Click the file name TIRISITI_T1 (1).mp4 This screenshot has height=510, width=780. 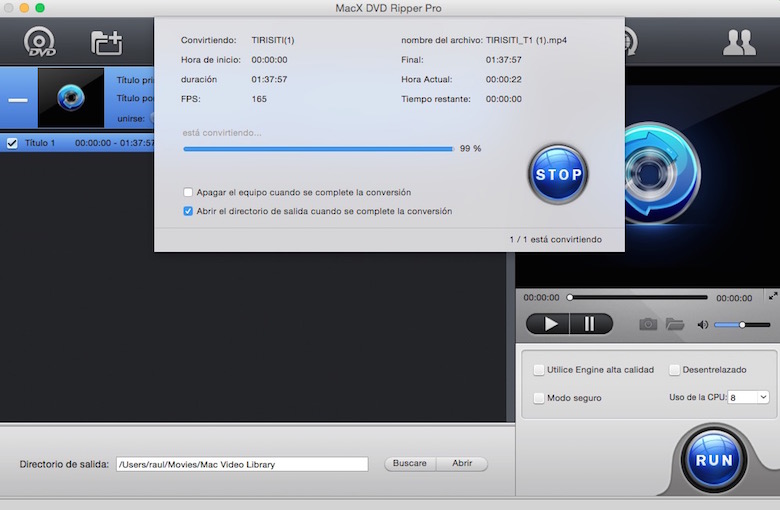pos(526,40)
